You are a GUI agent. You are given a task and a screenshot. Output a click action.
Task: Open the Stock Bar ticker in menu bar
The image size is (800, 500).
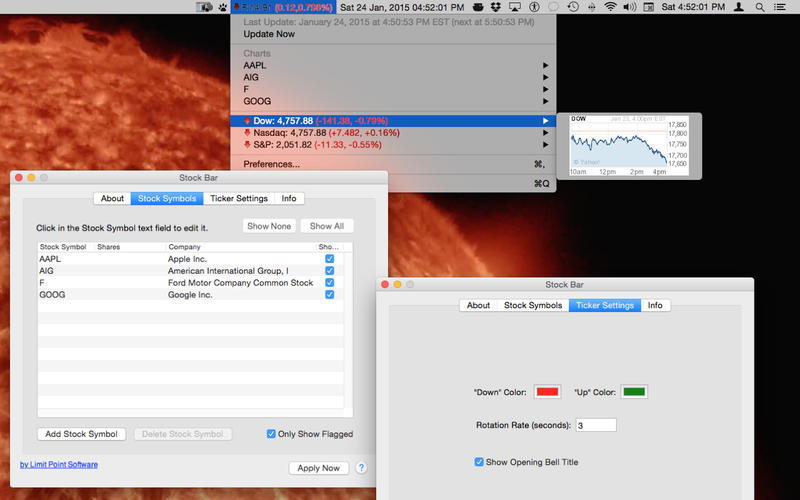[283, 7]
